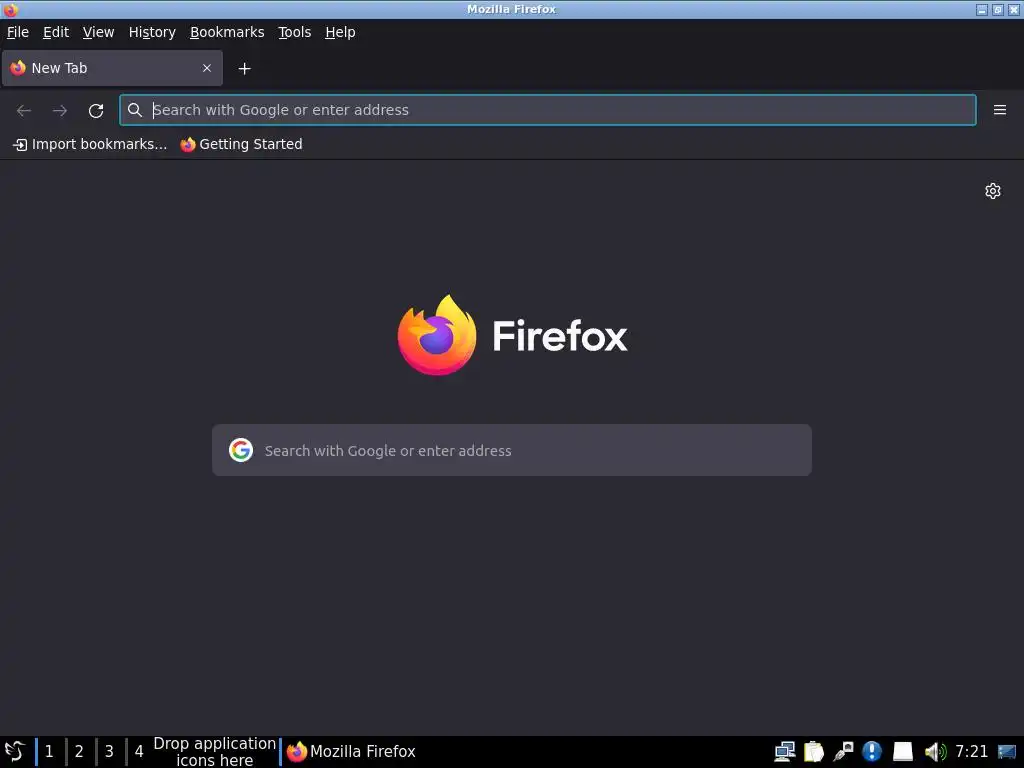Click the Google logo in page search box

click(x=241, y=450)
